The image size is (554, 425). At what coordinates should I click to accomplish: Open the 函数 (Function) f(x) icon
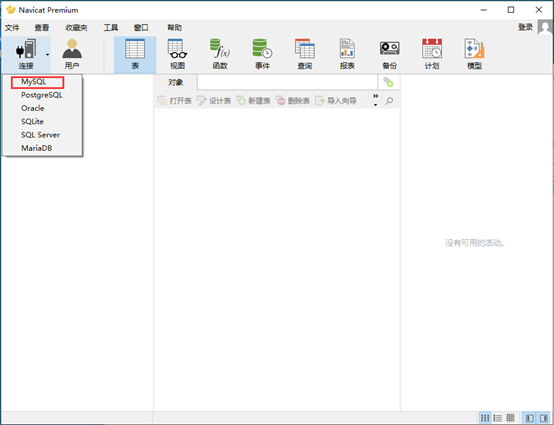[220, 54]
